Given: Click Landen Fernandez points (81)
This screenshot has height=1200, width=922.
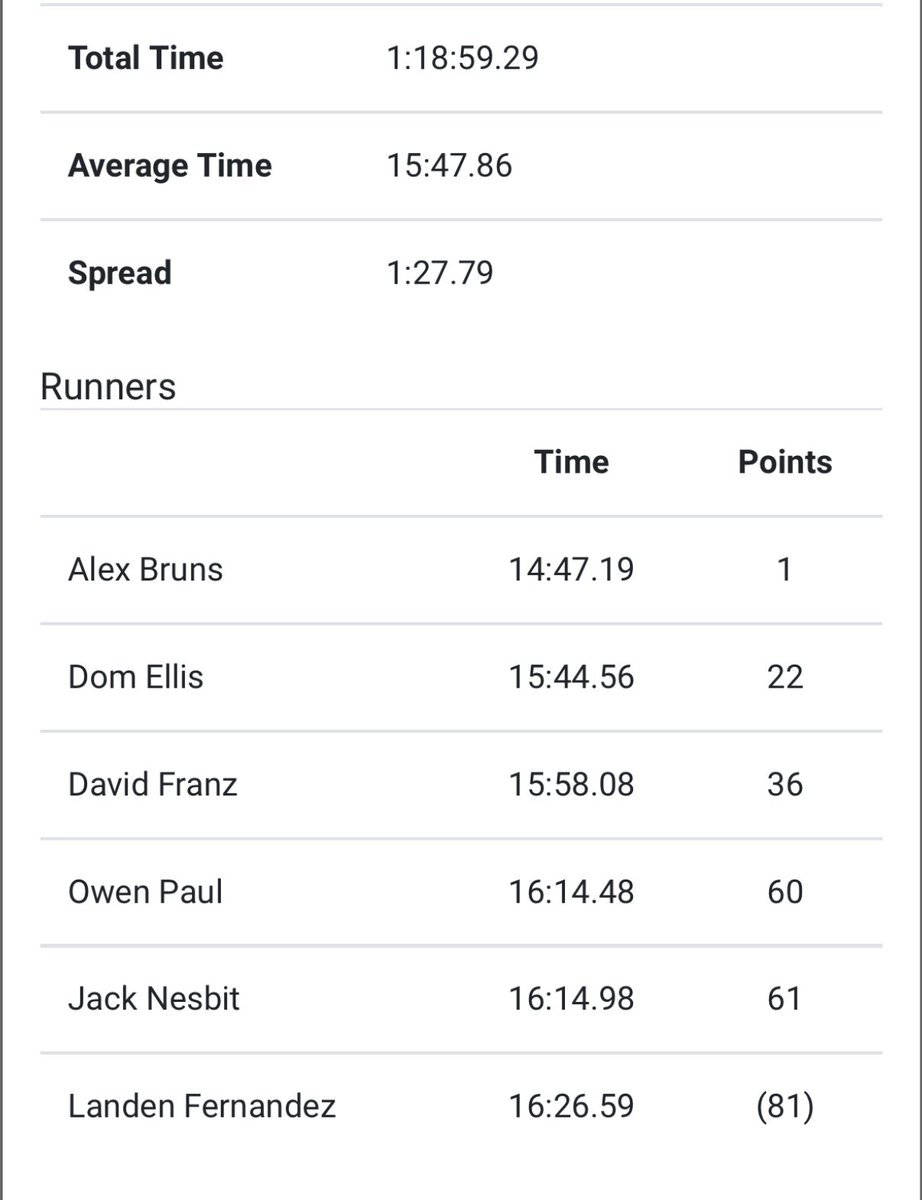Looking at the screenshot, I should pos(785,1106).
